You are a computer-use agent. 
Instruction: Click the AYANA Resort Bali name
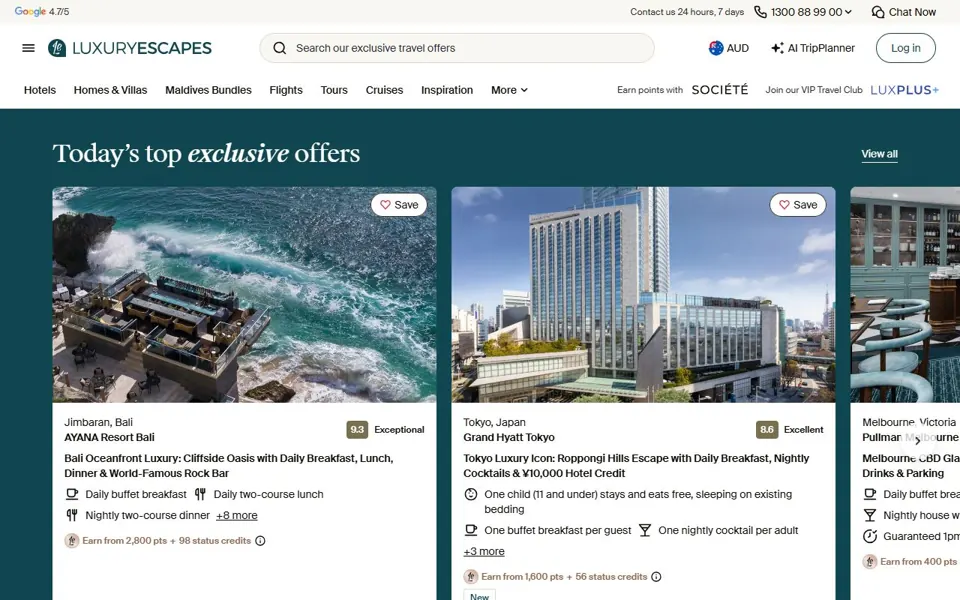pos(109,437)
